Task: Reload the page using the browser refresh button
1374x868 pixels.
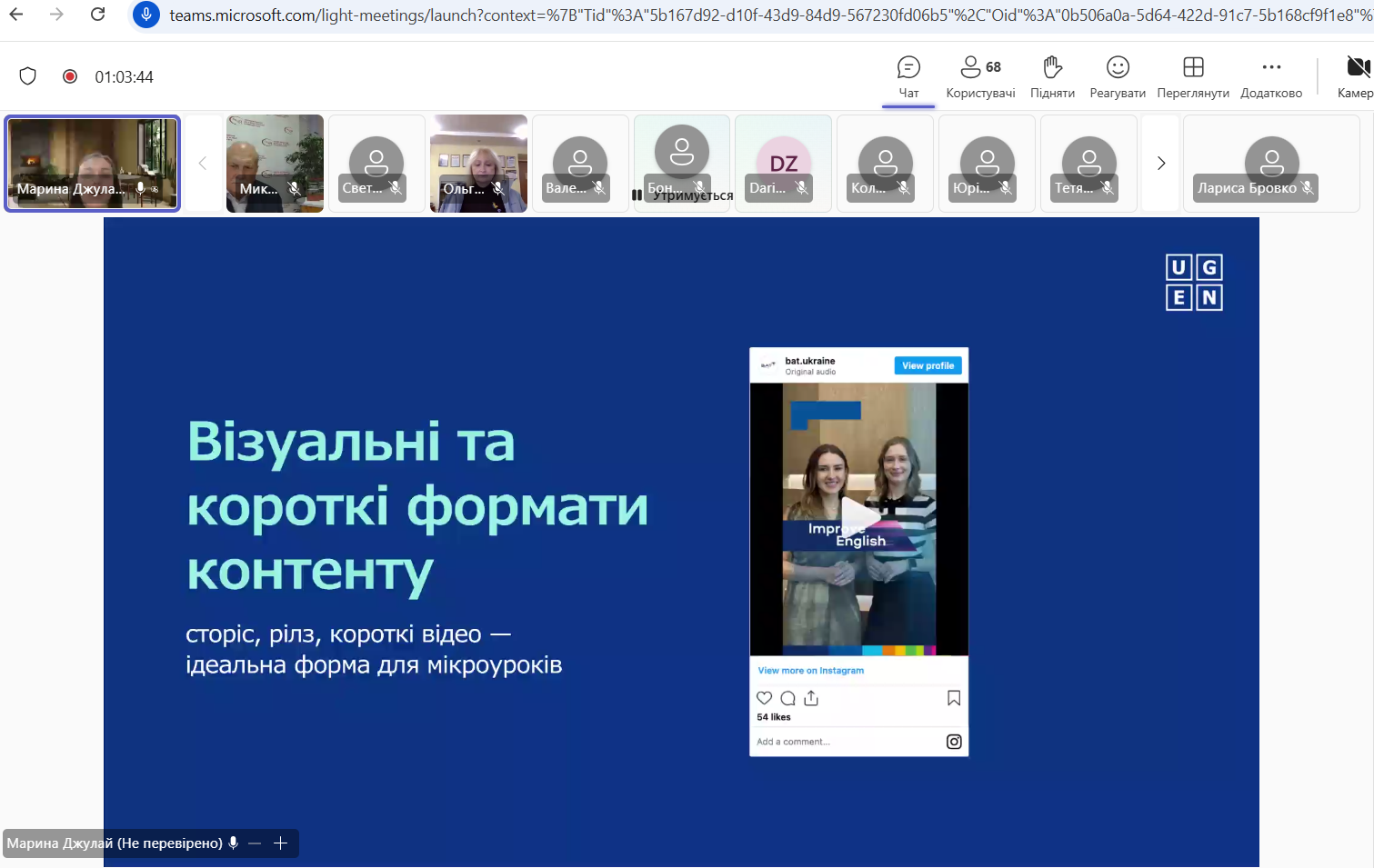Action: 98,15
